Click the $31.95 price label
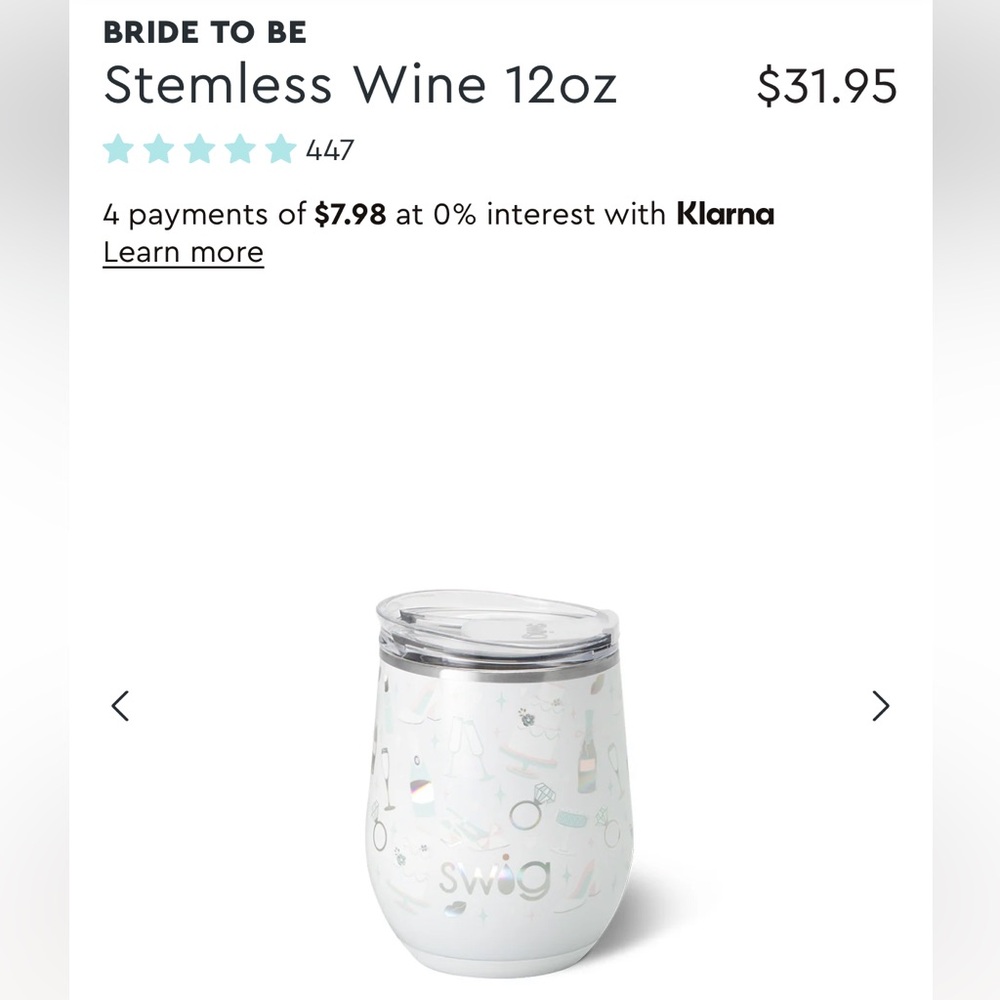1000x1000 pixels. pos(828,87)
